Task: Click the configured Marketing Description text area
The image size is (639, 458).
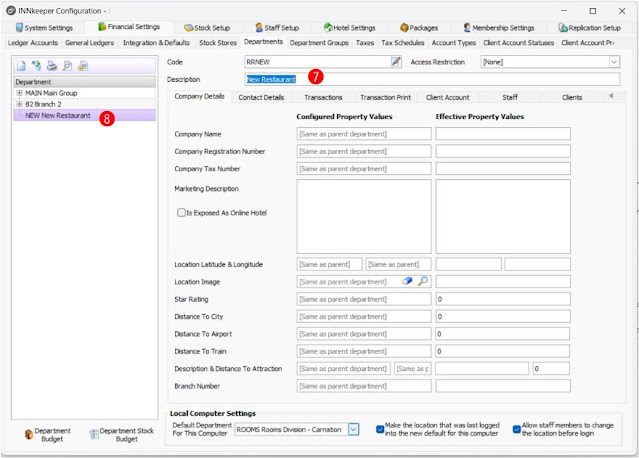Action: coord(364,216)
